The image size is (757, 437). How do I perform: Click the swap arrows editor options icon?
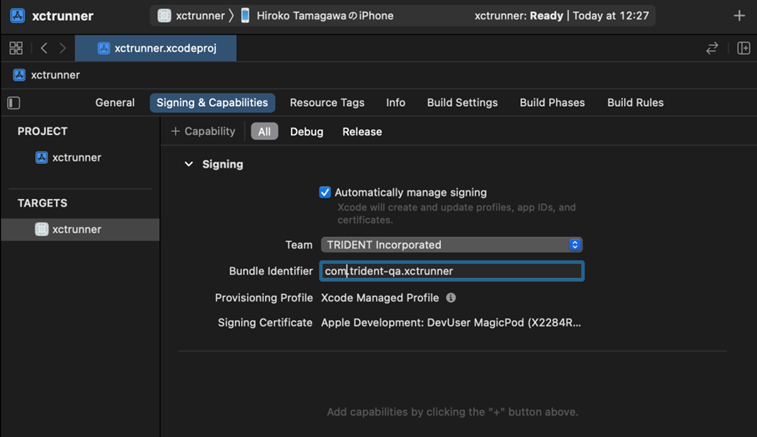[712, 48]
